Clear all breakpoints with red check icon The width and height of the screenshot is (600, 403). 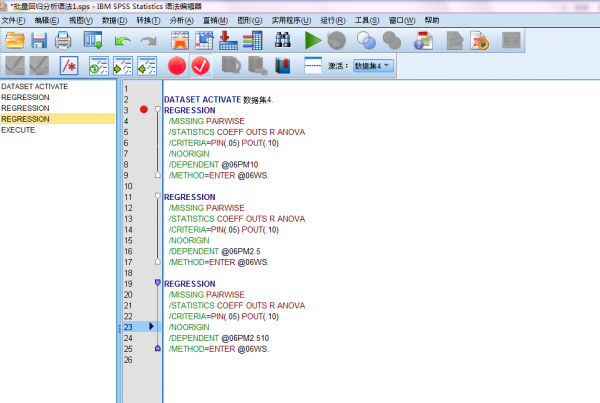pyautogui.click(x=201, y=65)
